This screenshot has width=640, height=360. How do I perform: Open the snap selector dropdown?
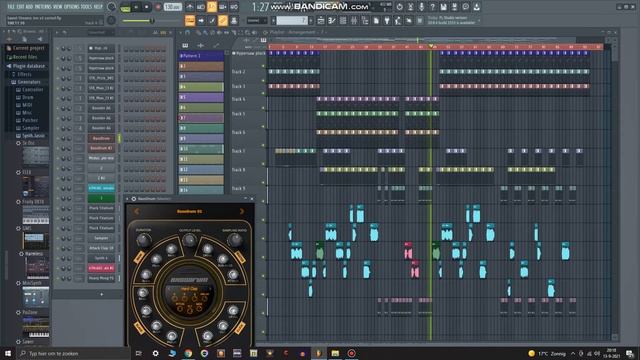coord(256,20)
